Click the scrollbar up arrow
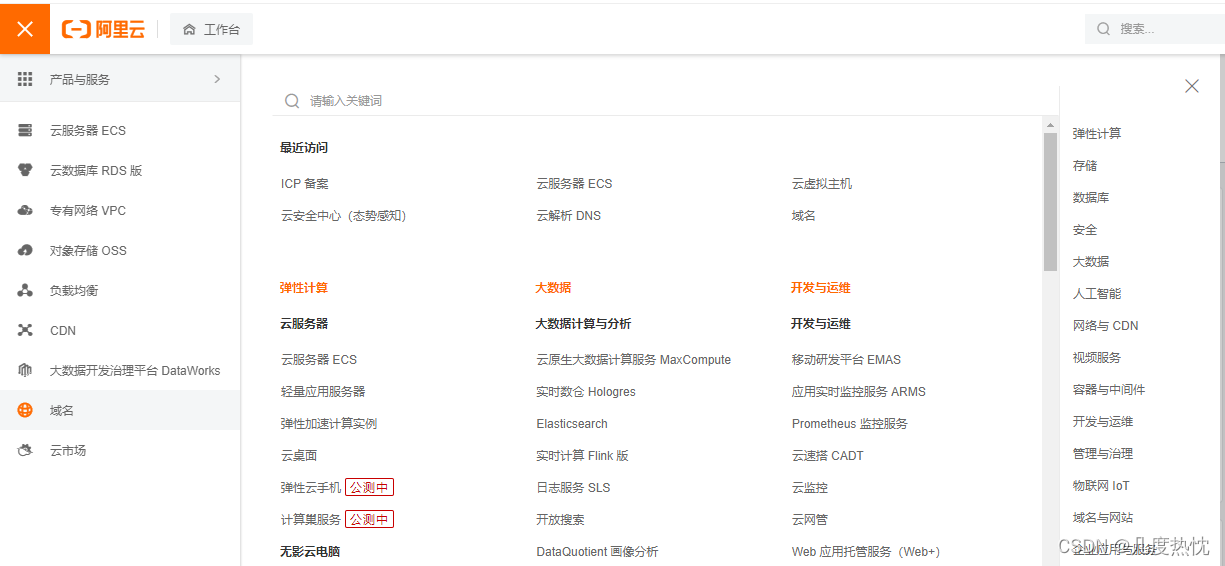This screenshot has height=566, width=1225. [x=1050, y=125]
